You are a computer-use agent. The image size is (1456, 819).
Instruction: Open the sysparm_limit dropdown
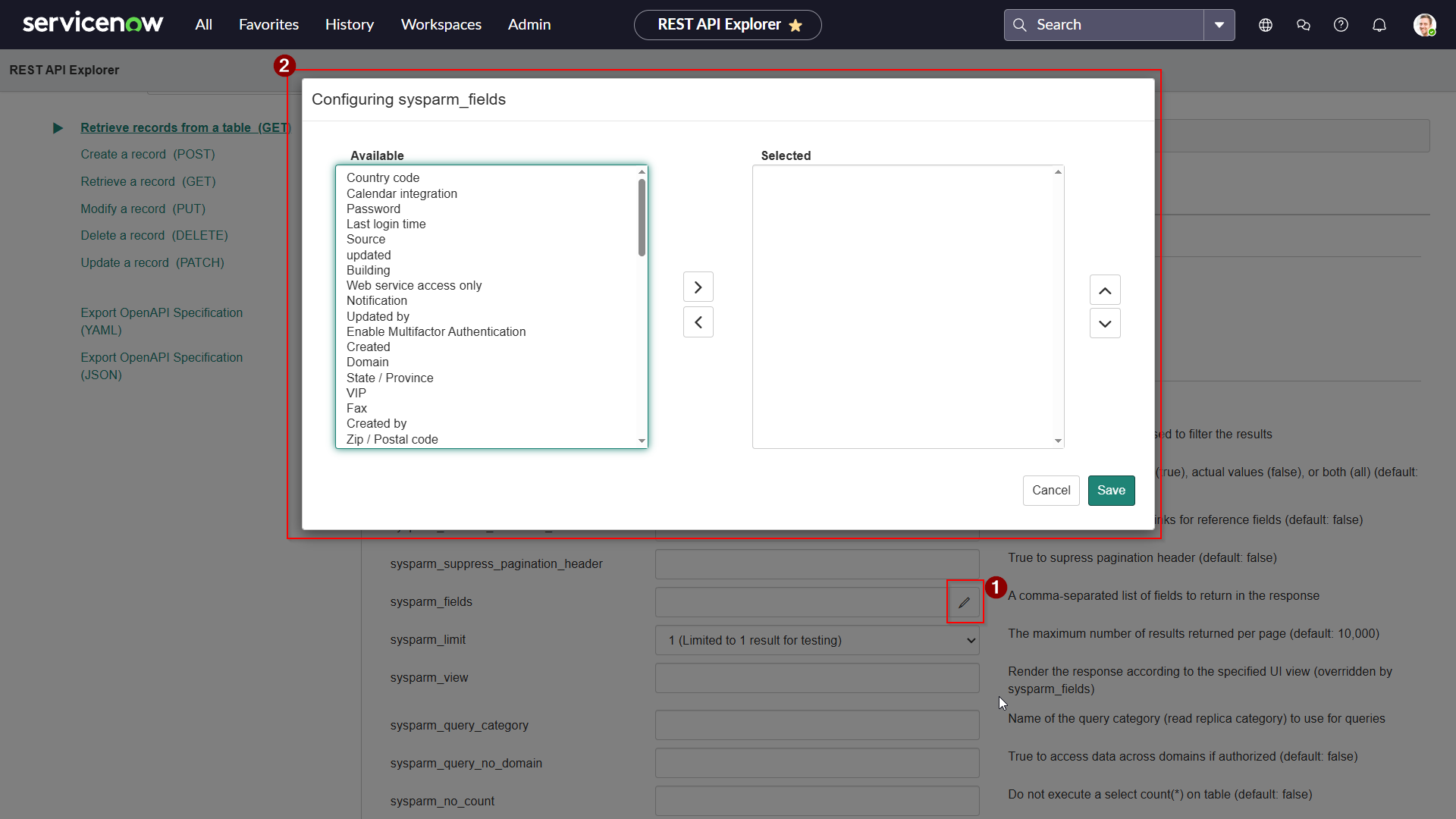pos(817,640)
